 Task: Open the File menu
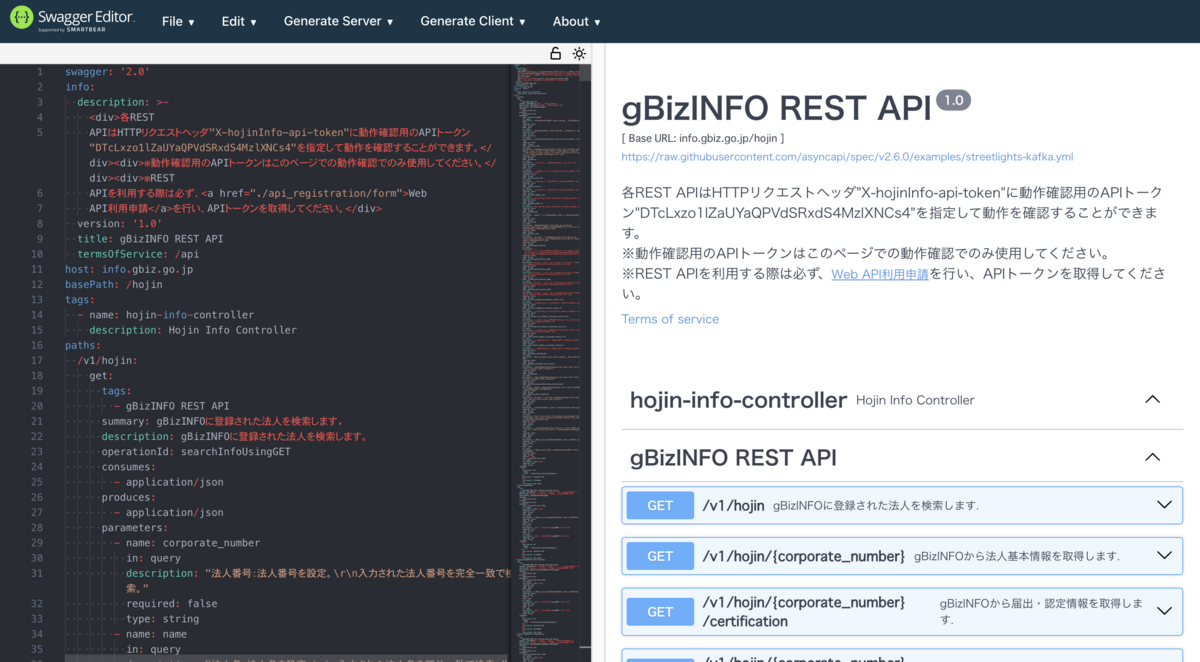[178, 21]
